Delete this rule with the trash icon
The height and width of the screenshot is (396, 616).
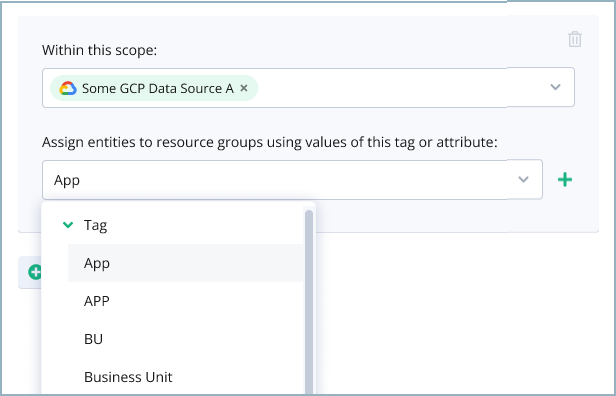(x=575, y=39)
